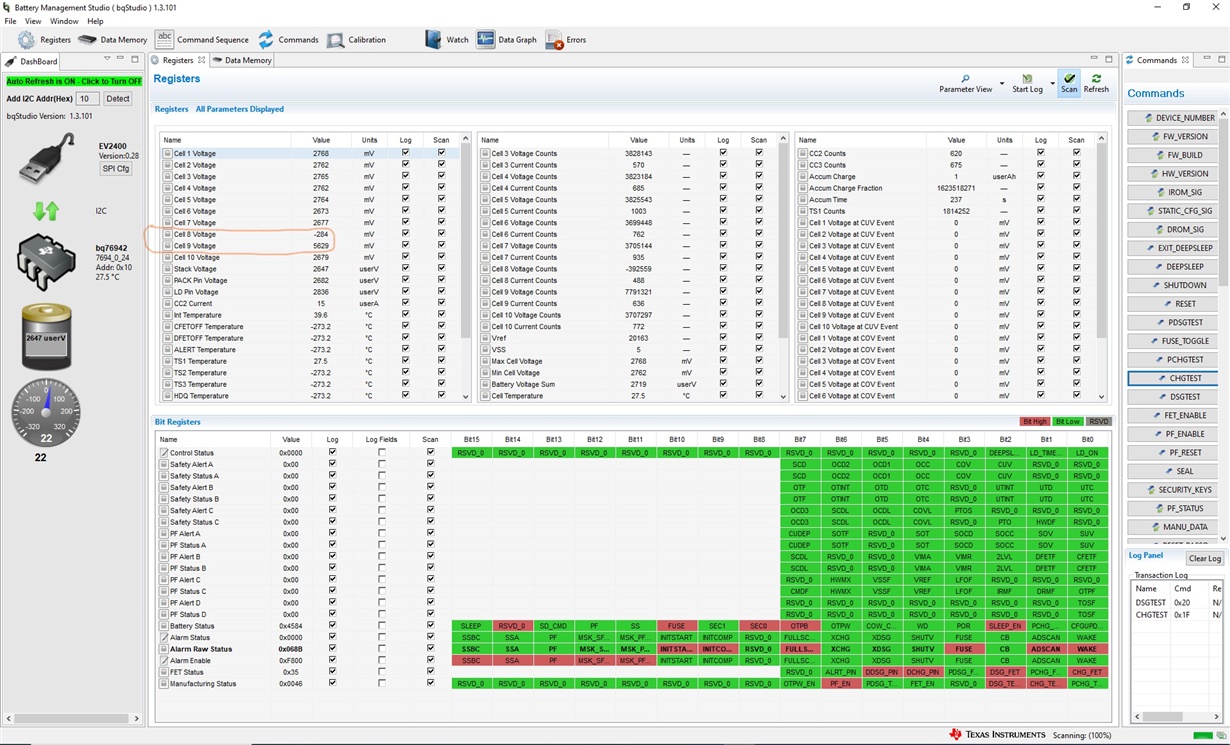The width and height of the screenshot is (1230, 745).
Task: Uncheck Log for Stack Voltage
Action: click(x=405, y=269)
